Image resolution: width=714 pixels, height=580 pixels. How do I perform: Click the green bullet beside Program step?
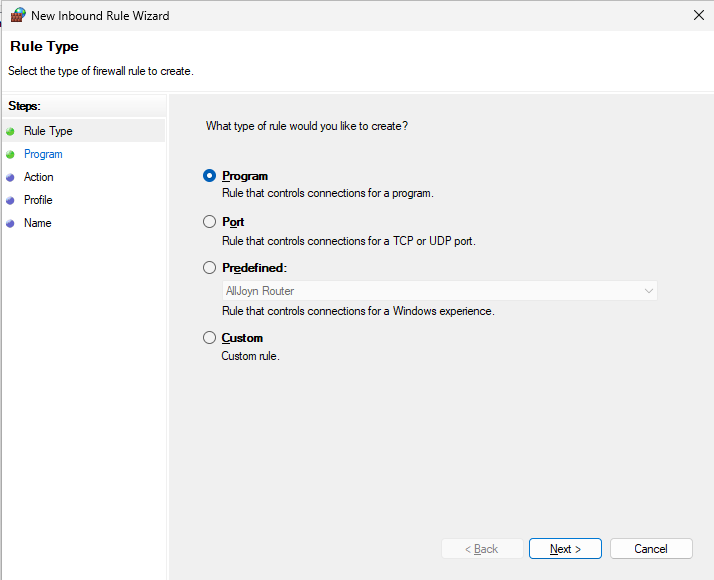(10, 154)
